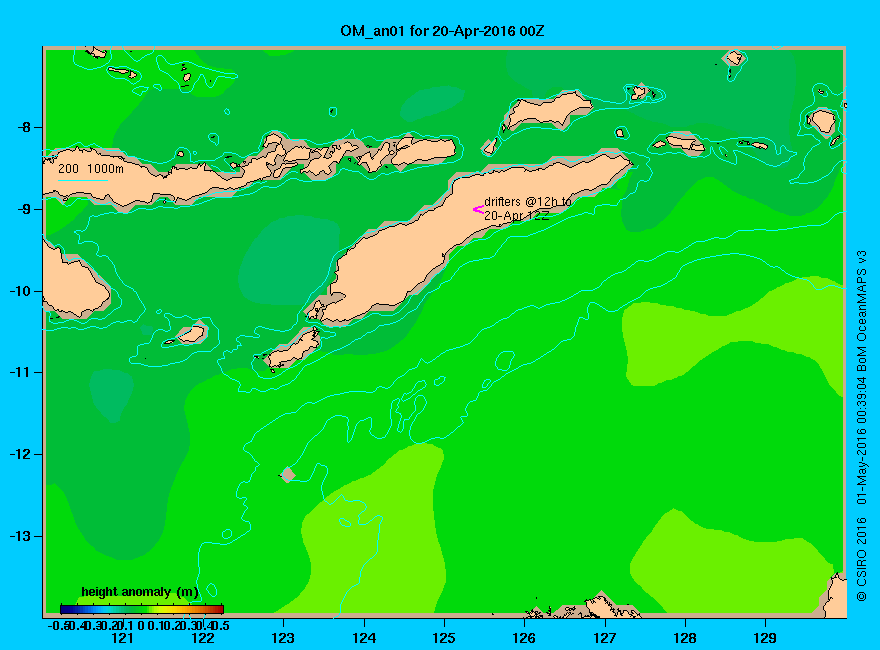Click the '-0.5' colorbar minimum label
The image size is (880, 650).
(57, 625)
